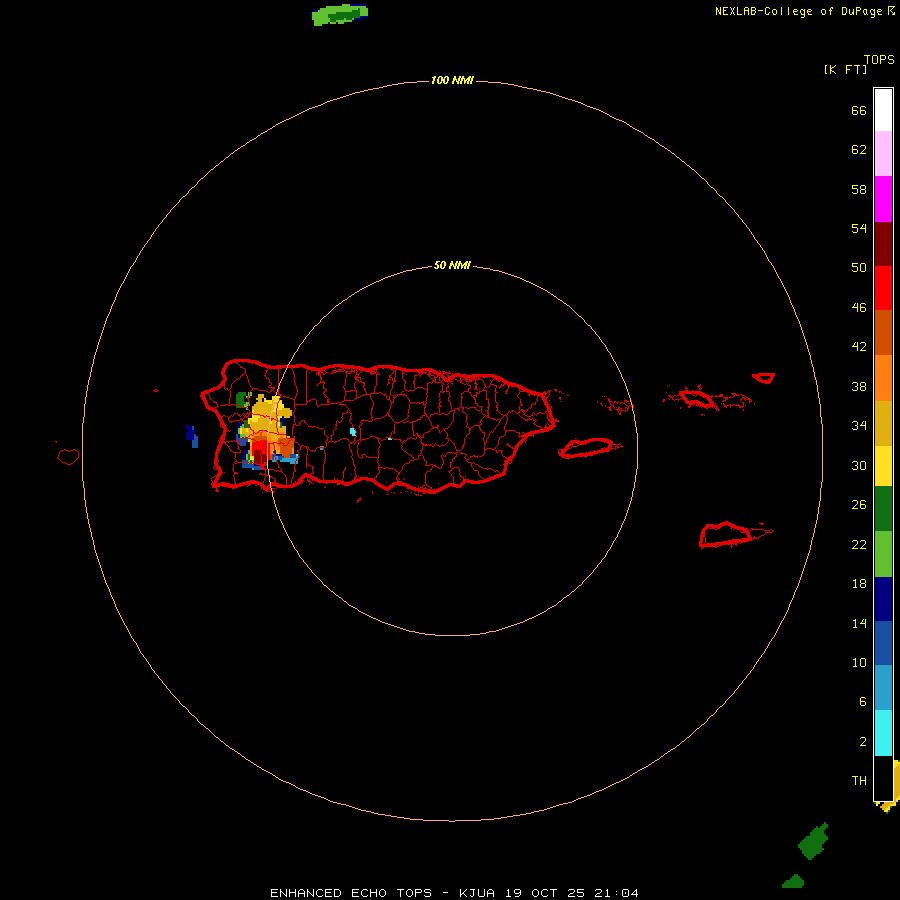The width and height of the screenshot is (900, 900).
Task: Pick the cyan legend swatch
Action: [x=883, y=732]
